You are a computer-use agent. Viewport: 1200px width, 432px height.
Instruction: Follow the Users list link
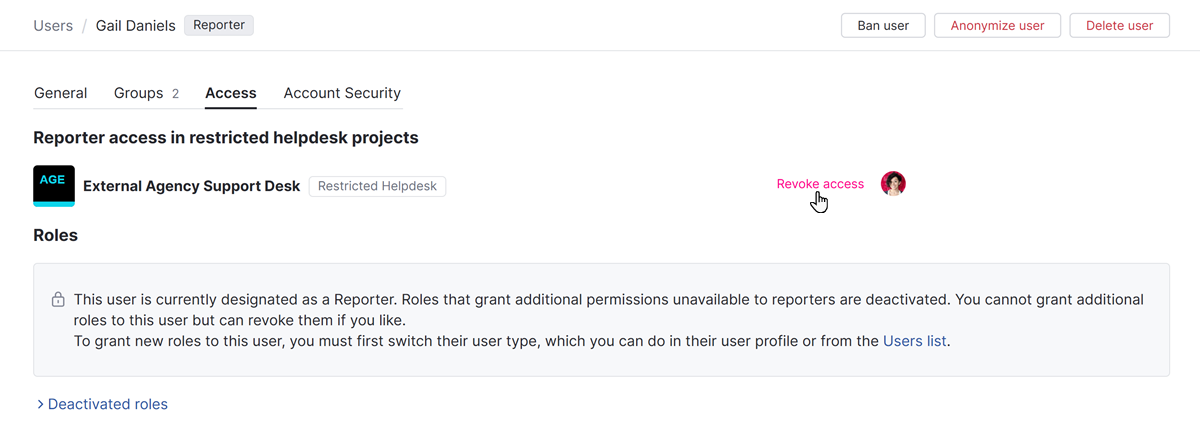click(914, 341)
